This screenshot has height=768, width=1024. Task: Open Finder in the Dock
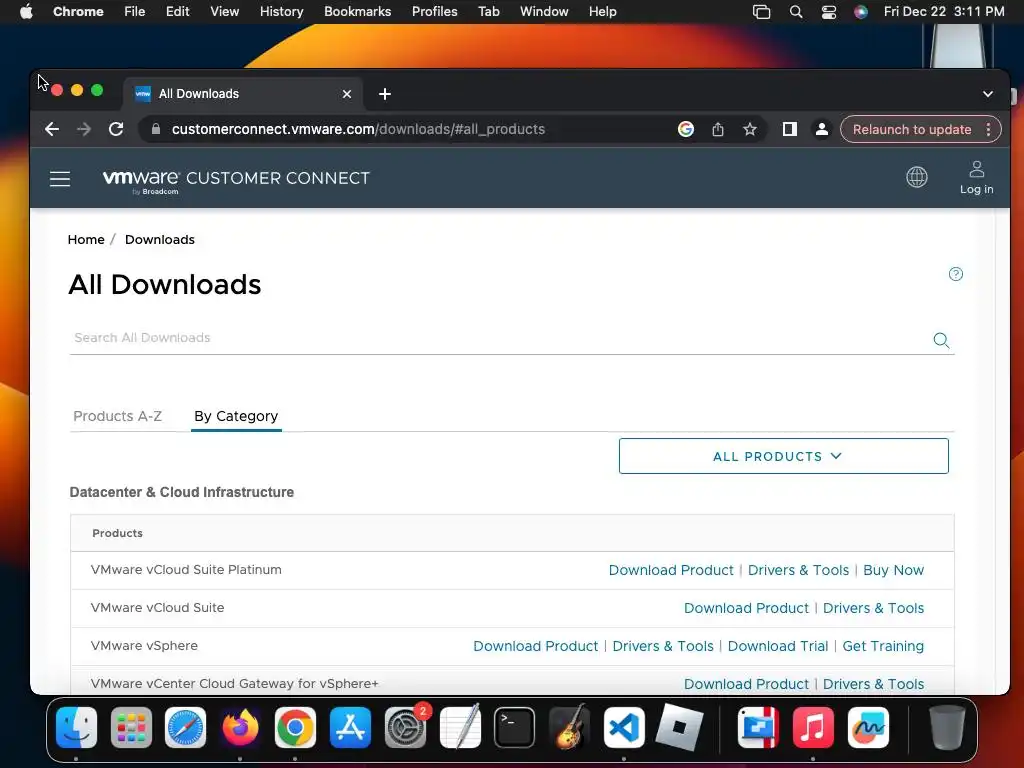point(76,727)
